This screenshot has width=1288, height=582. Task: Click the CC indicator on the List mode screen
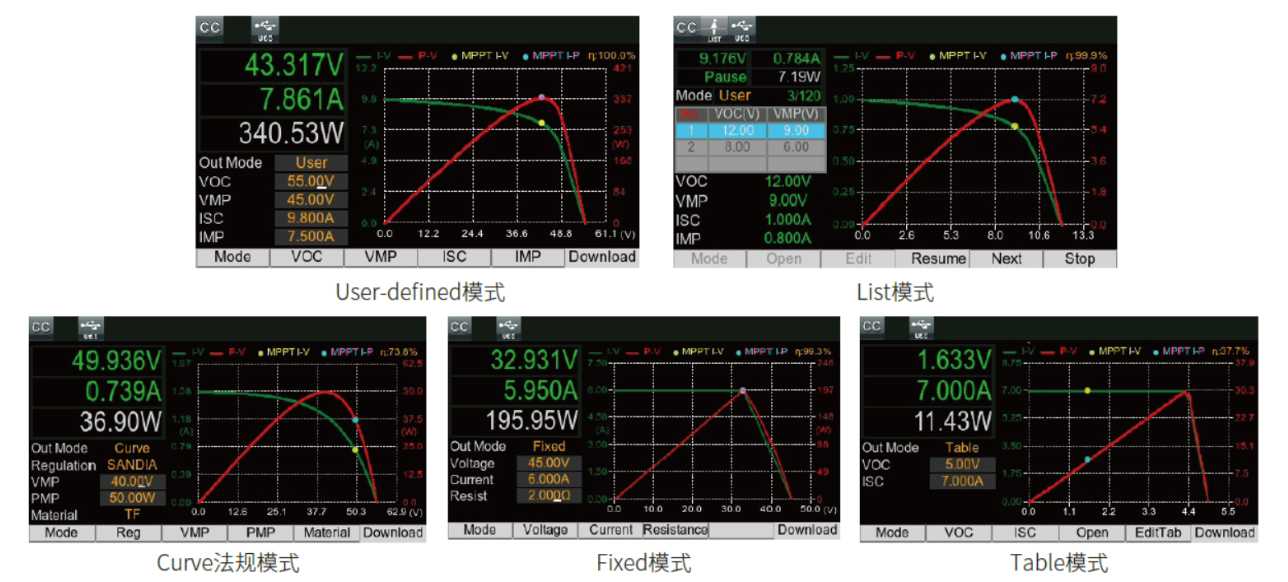coord(686,27)
